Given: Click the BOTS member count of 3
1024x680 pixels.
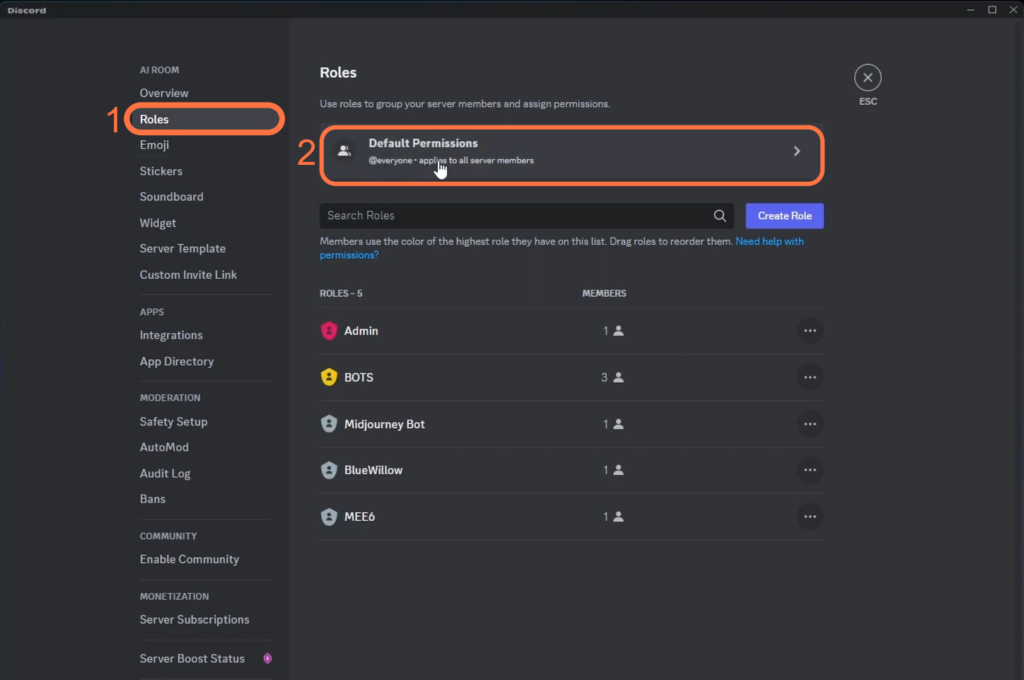Looking at the screenshot, I should (604, 377).
